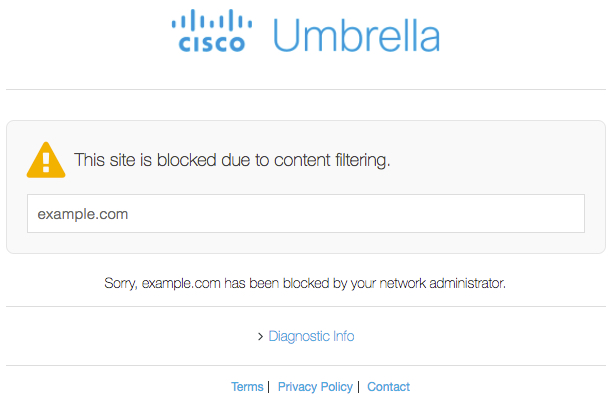Click the yellow warning triangle icon

[45, 159]
